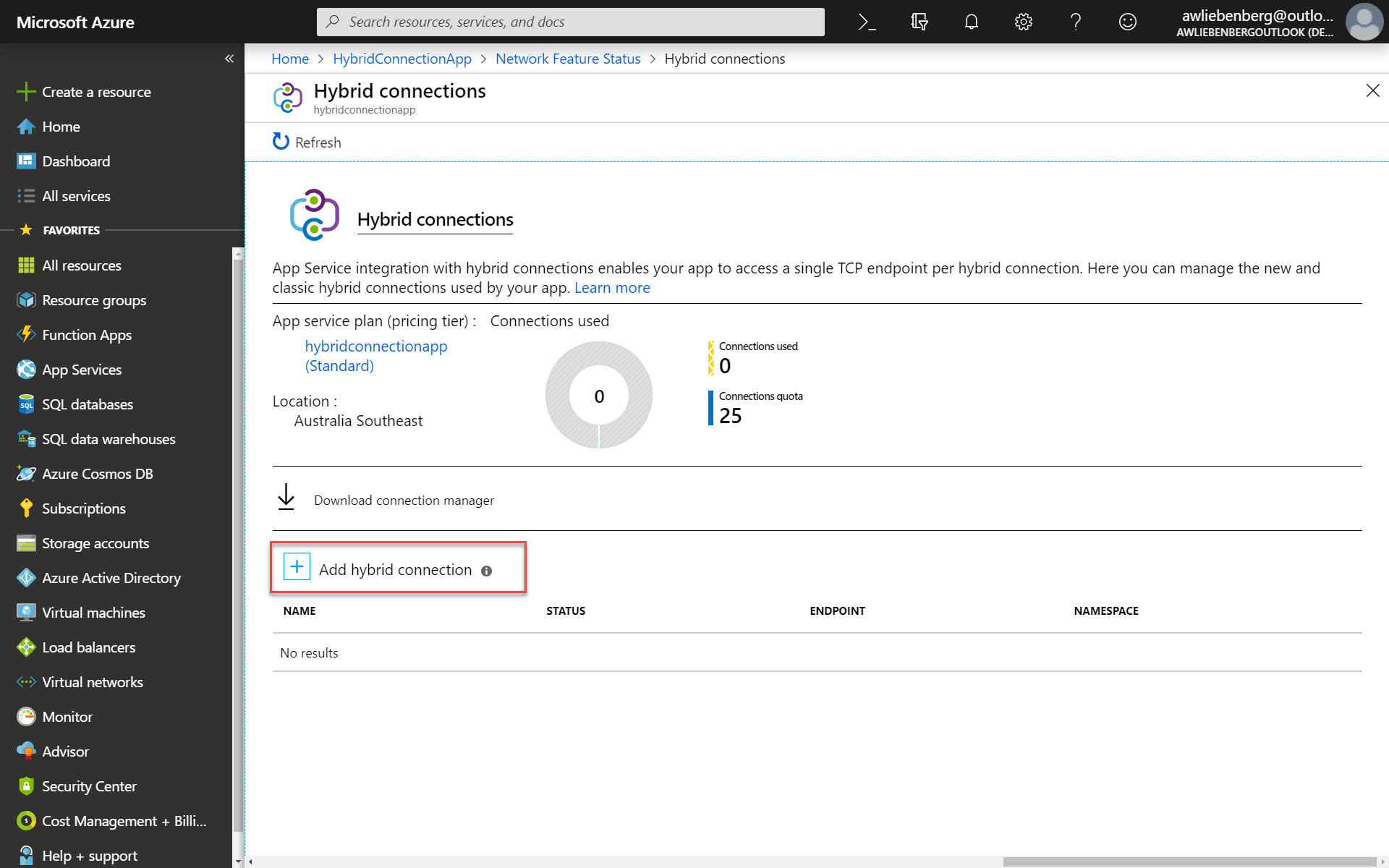Click the Advisor icon
This screenshot has width=1389, height=868.
[26, 752]
